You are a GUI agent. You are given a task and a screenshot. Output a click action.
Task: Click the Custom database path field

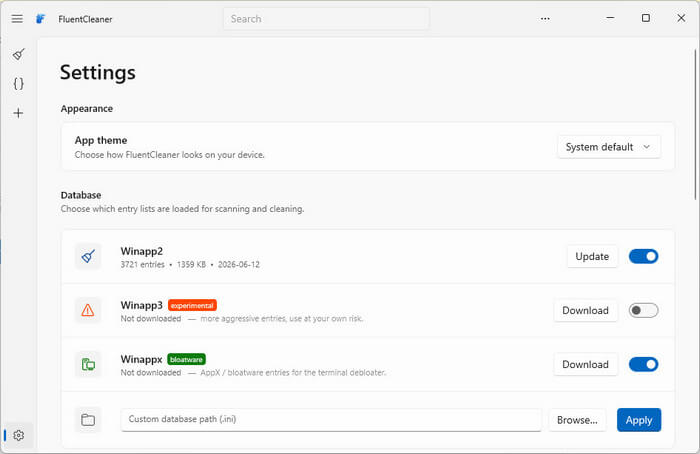coord(331,420)
